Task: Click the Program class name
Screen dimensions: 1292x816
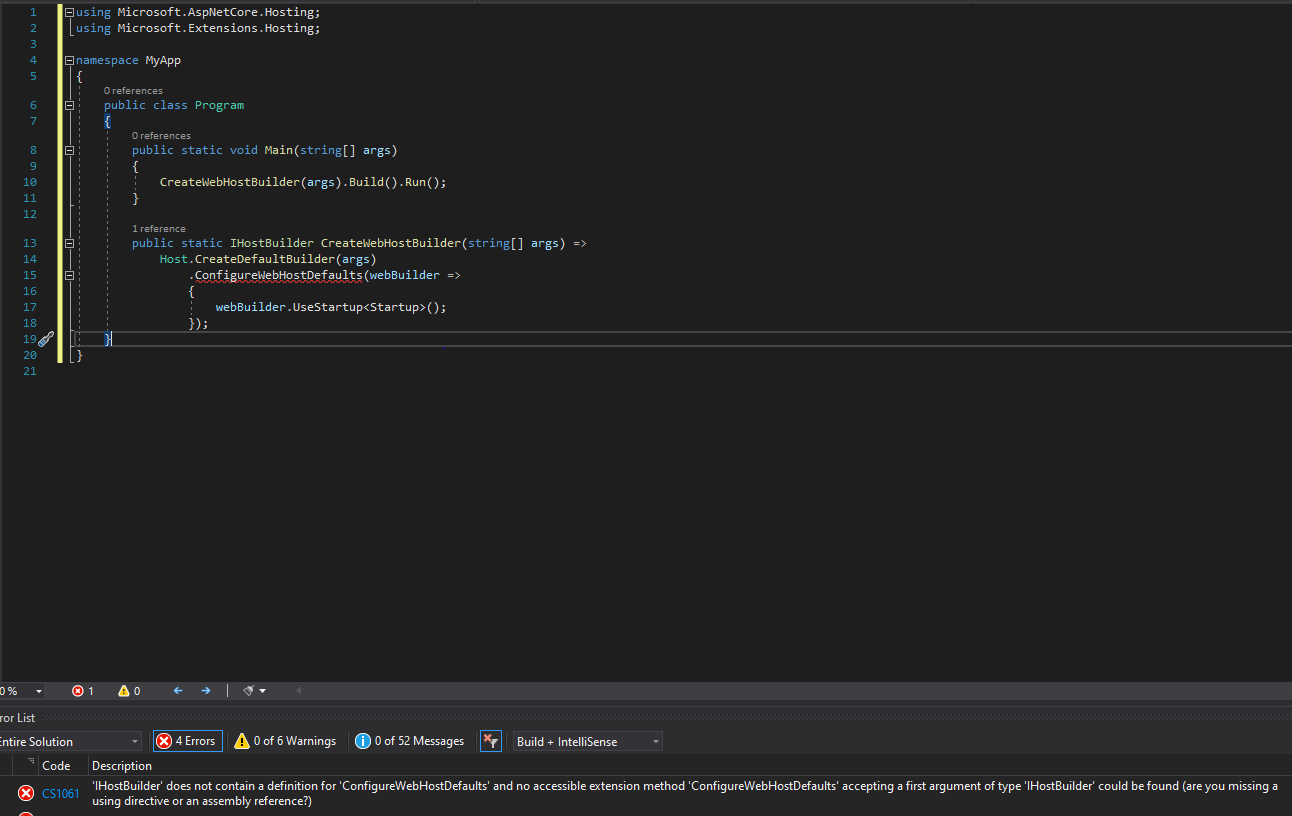Action: 219,105
